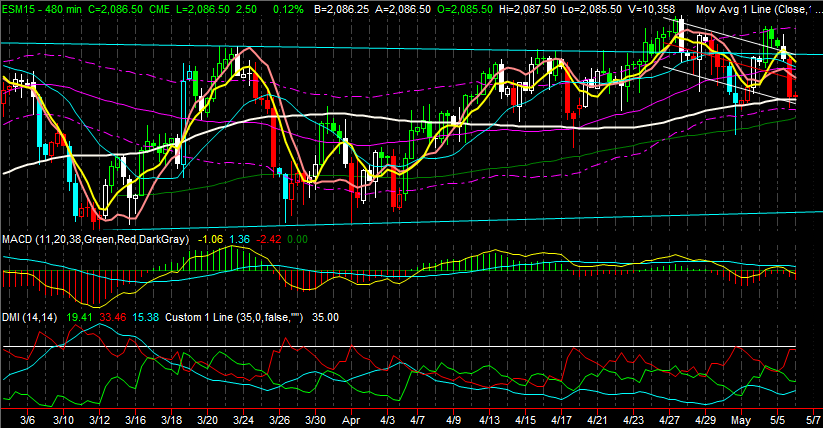The height and width of the screenshot is (428, 823).
Task: Select the V=10,358 volume value
Action: pyautogui.click(x=654, y=9)
